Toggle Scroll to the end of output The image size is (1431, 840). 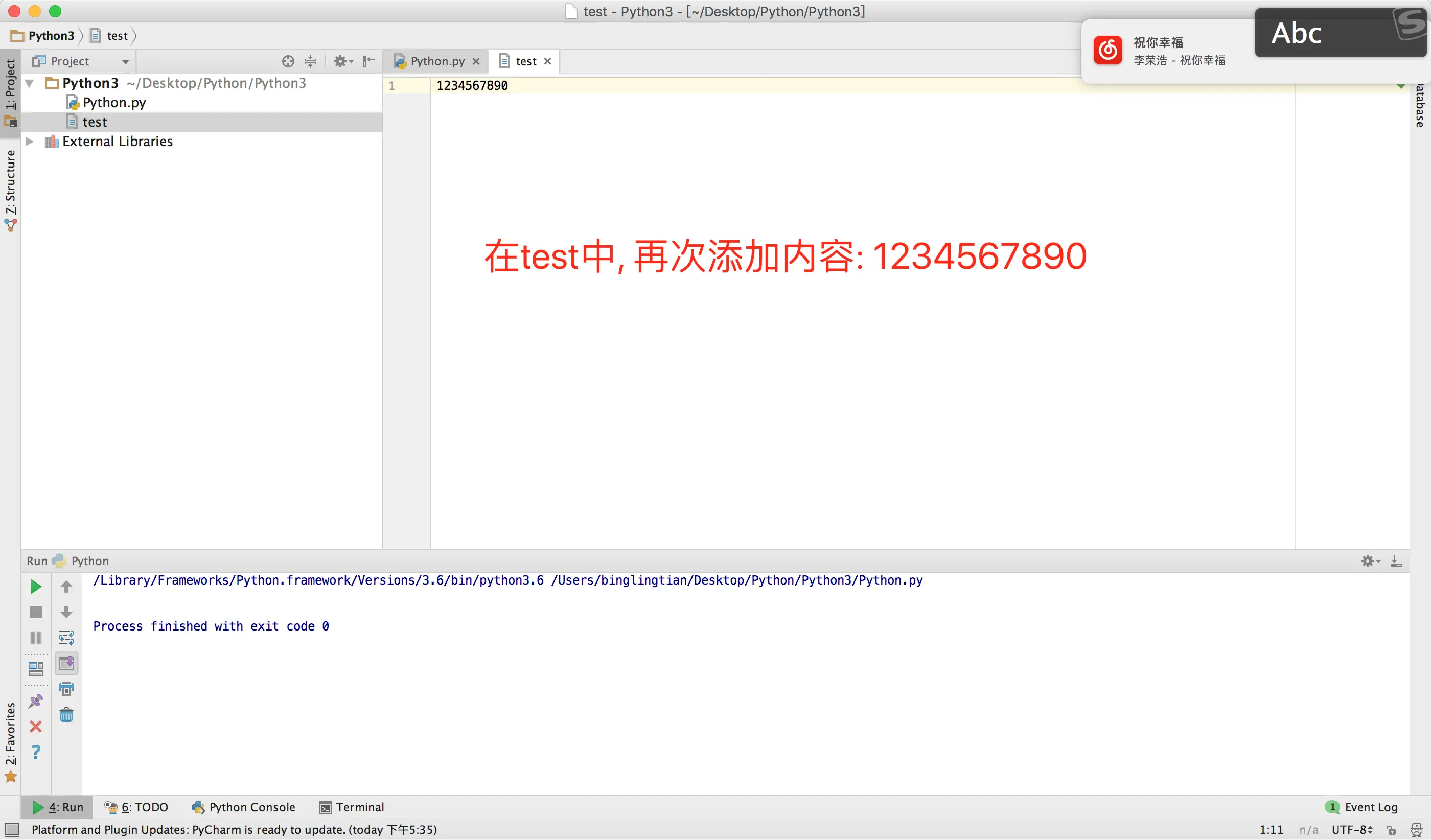(66, 663)
